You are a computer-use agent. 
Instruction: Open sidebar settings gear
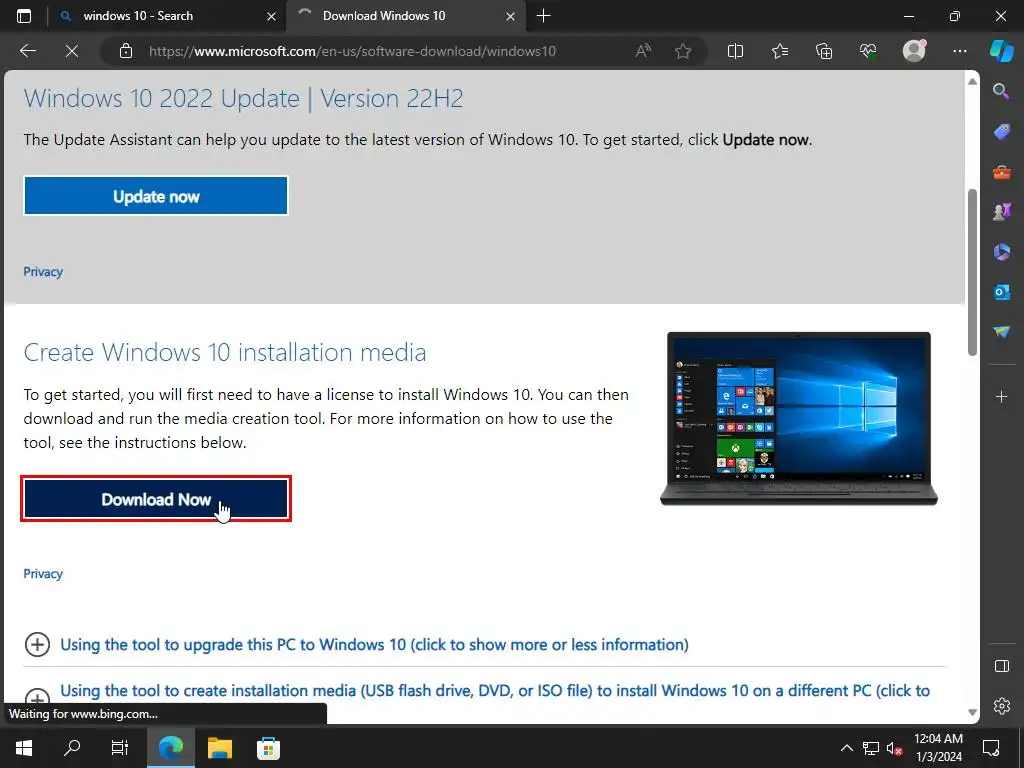pos(1002,706)
